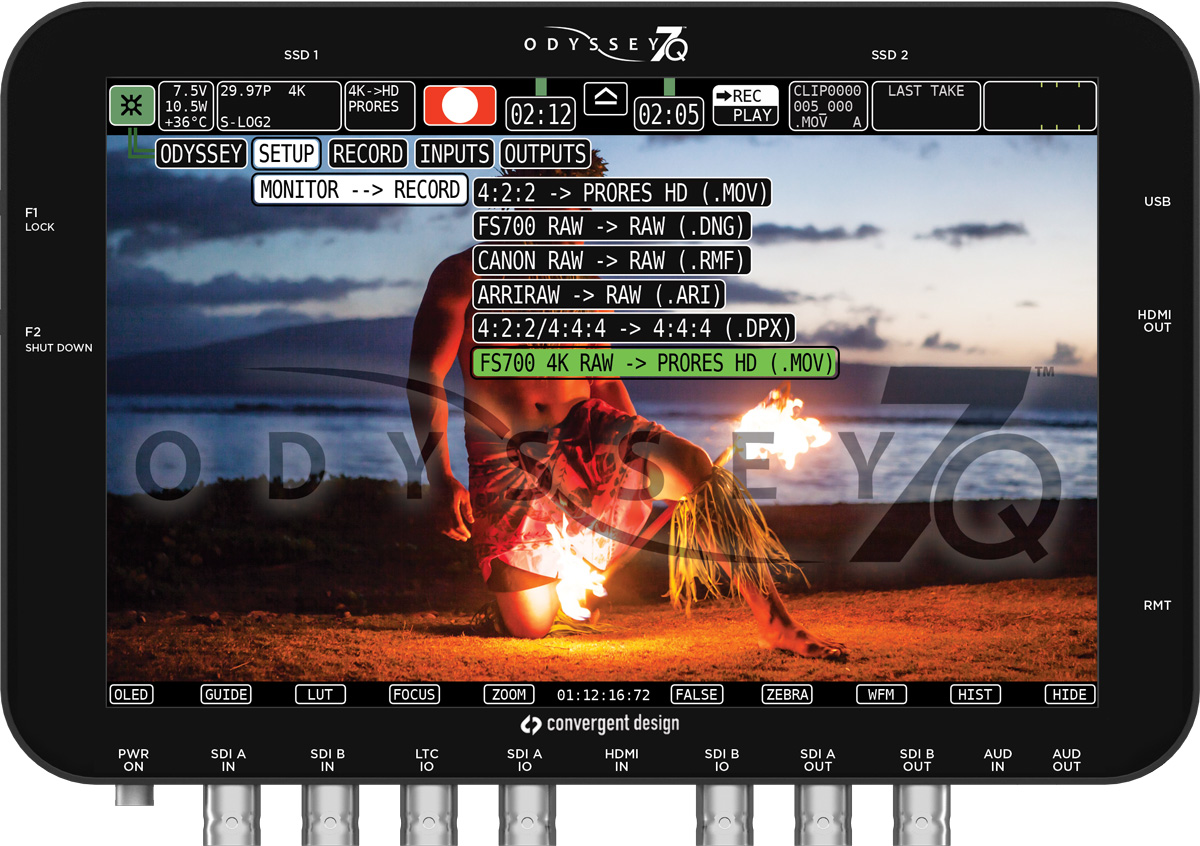Tap the SSD 1 remaining time 02:12
1200x846 pixels.
[540, 115]
